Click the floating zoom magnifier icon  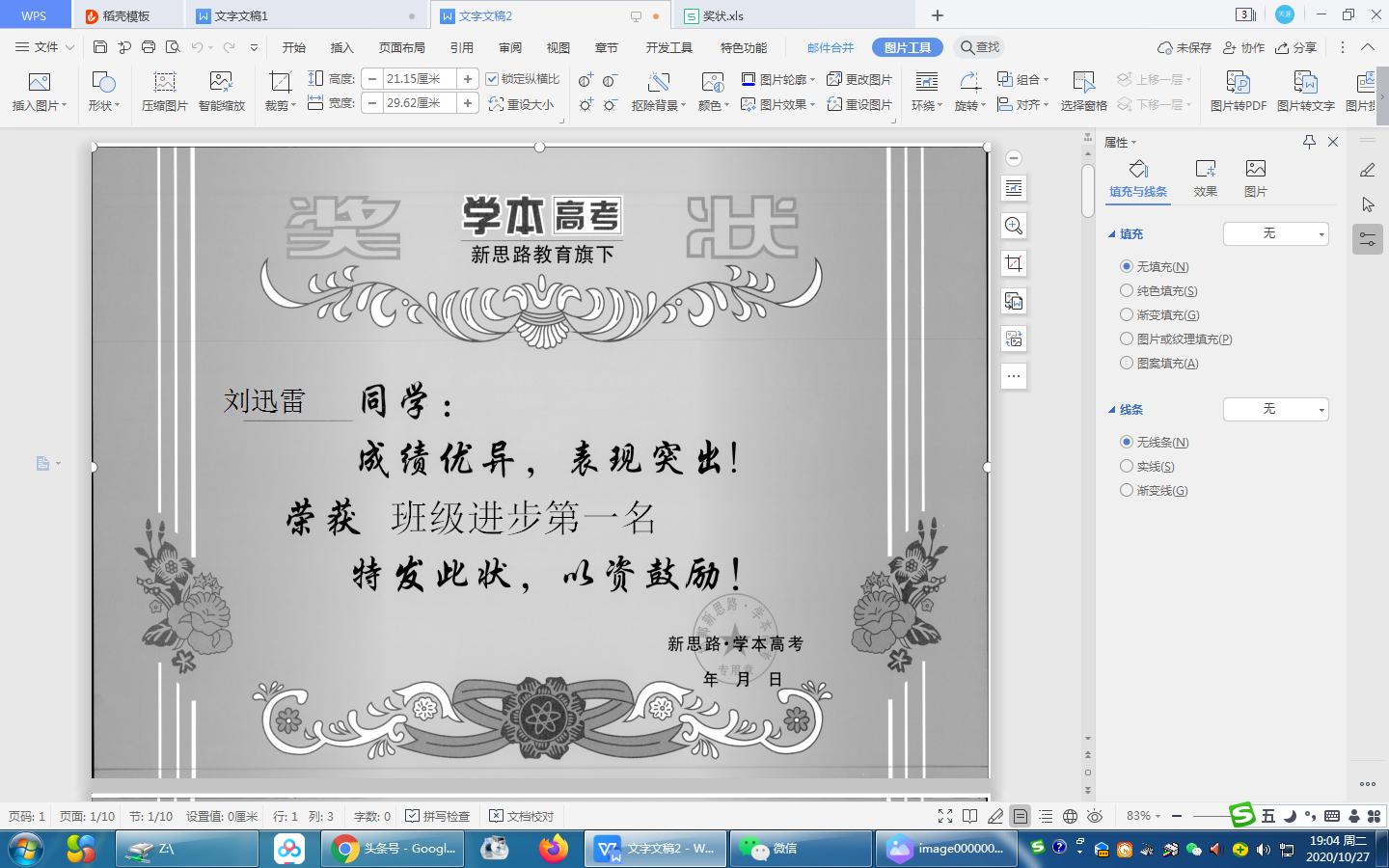tap(1014, 226)
